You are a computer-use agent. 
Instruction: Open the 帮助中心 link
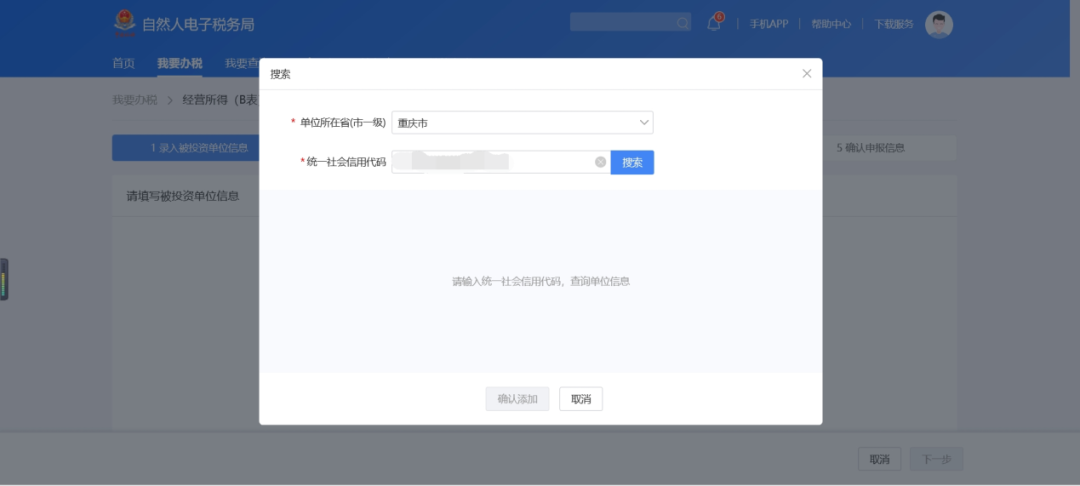click(x=831, y=23)
